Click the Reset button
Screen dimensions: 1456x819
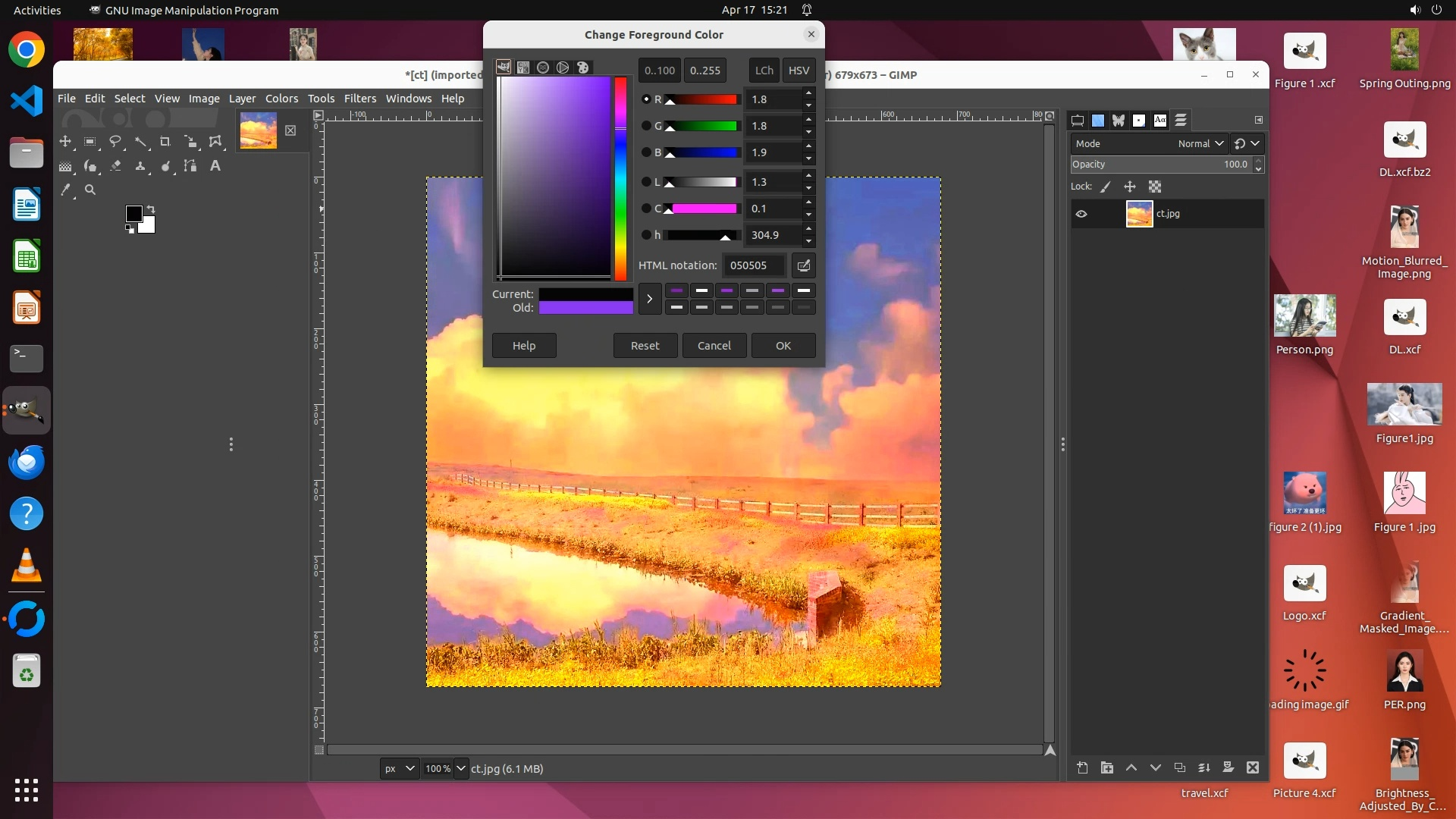(645, 346)
